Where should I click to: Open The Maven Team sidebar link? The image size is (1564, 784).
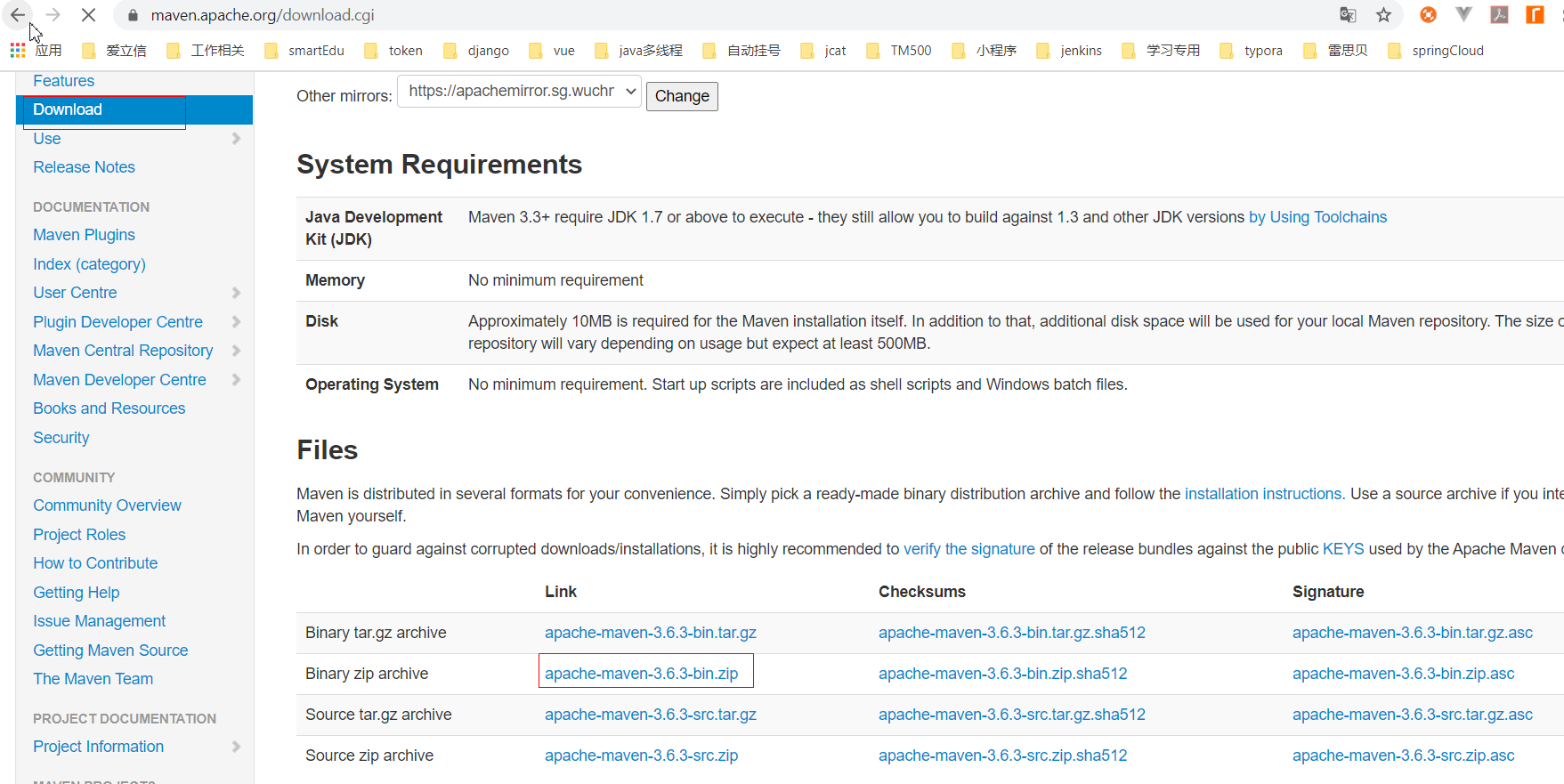(x=93, y=679)
